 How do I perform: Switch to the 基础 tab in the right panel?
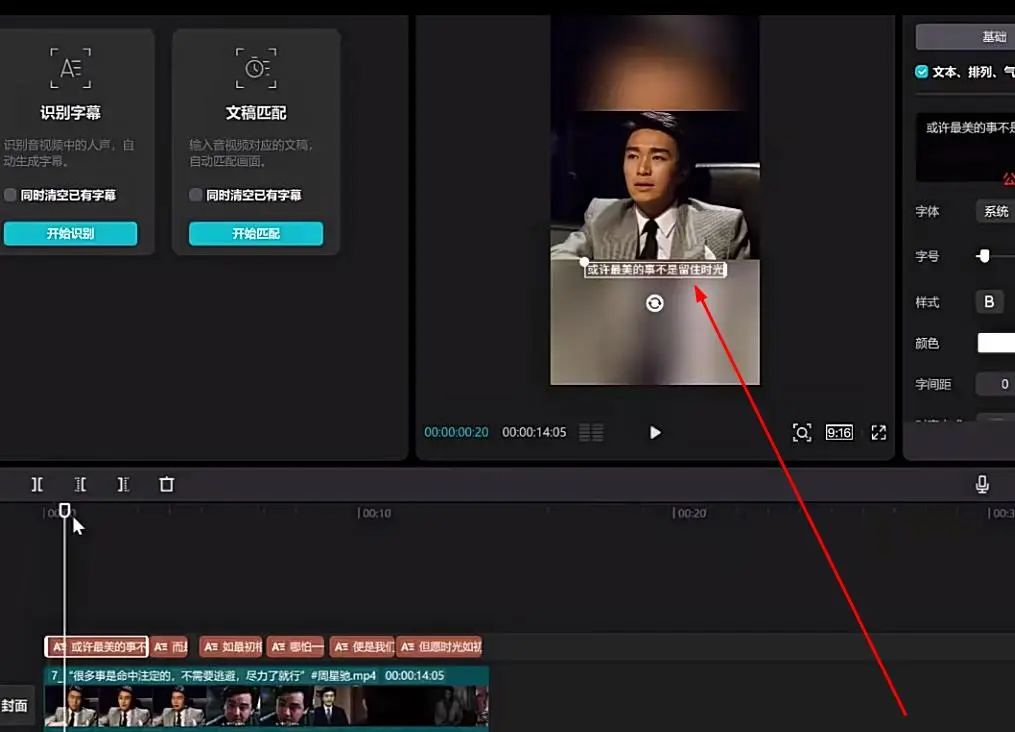point(994,36)
